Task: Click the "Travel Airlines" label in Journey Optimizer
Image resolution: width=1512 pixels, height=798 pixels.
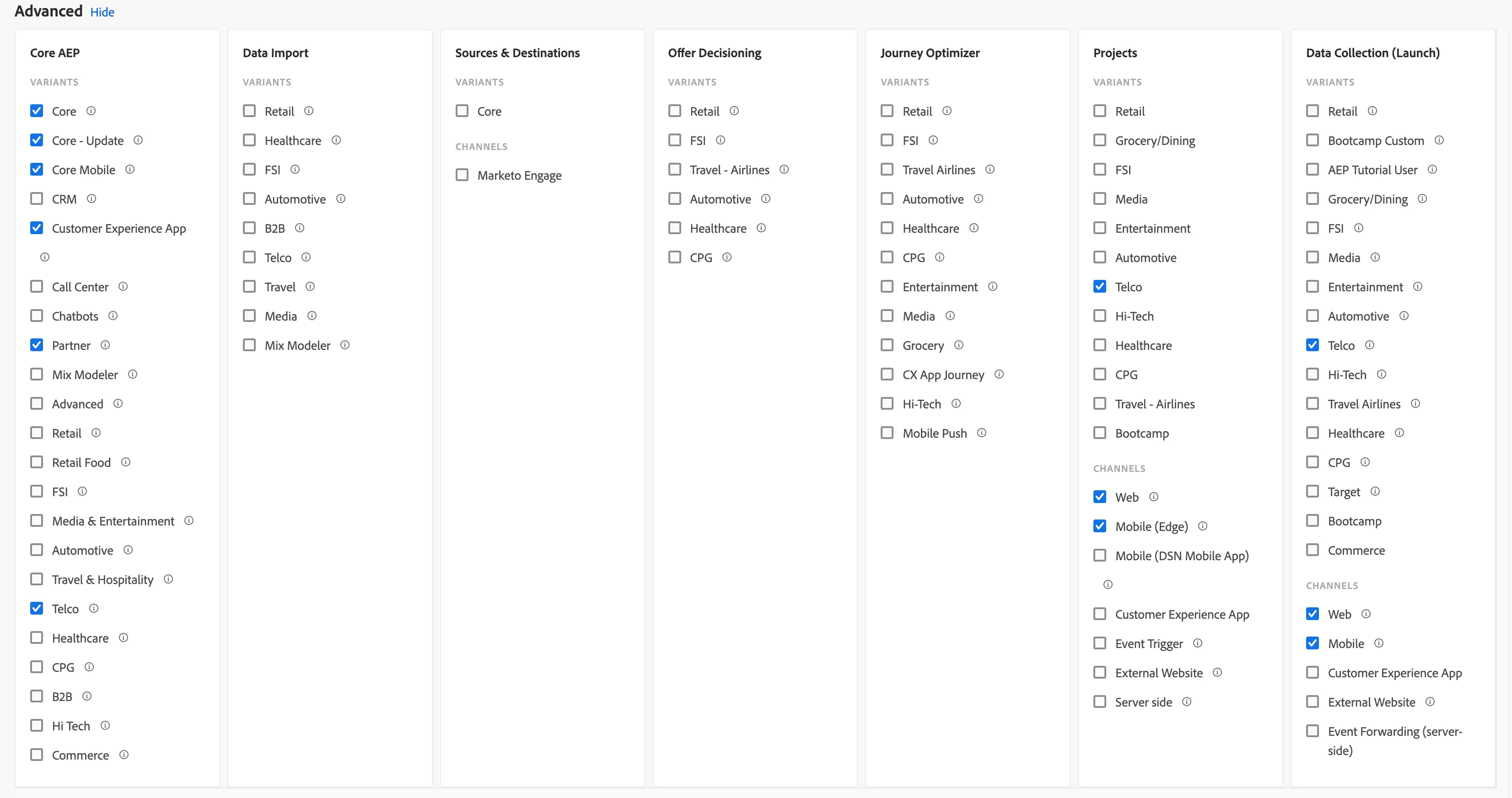Action: click(x=939, y=170)
